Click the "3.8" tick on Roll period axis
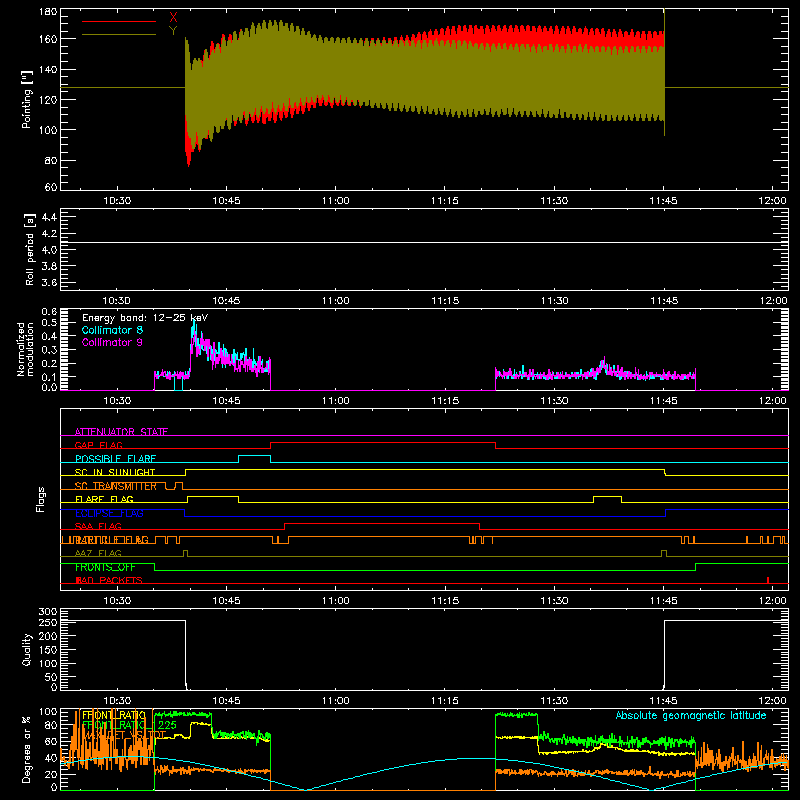Viewport: 800px width, 800px height. pos(49,266)
